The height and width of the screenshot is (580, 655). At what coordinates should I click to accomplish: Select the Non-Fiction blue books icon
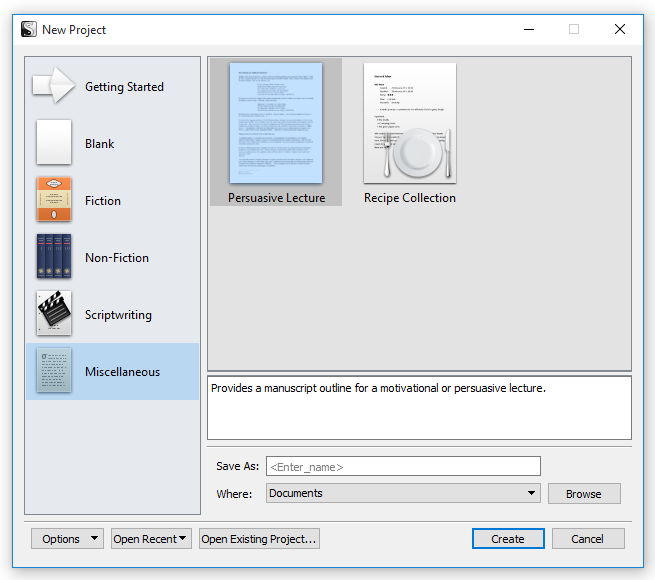coord(54,256)
